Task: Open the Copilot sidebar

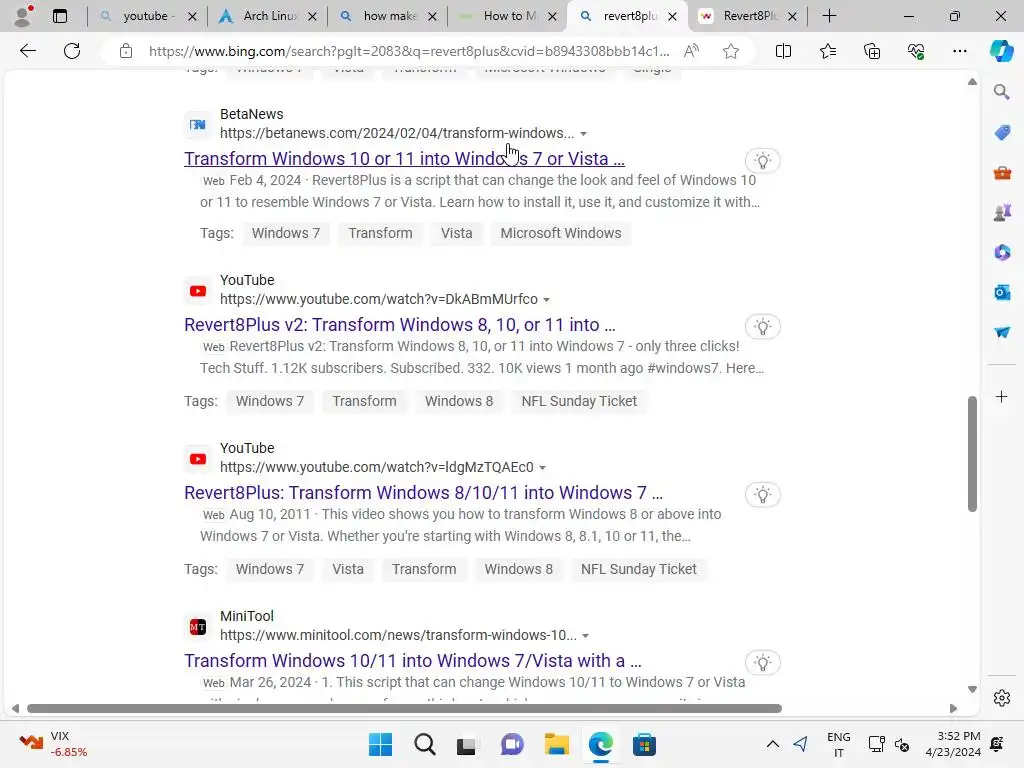Action: click(1001, 51)
